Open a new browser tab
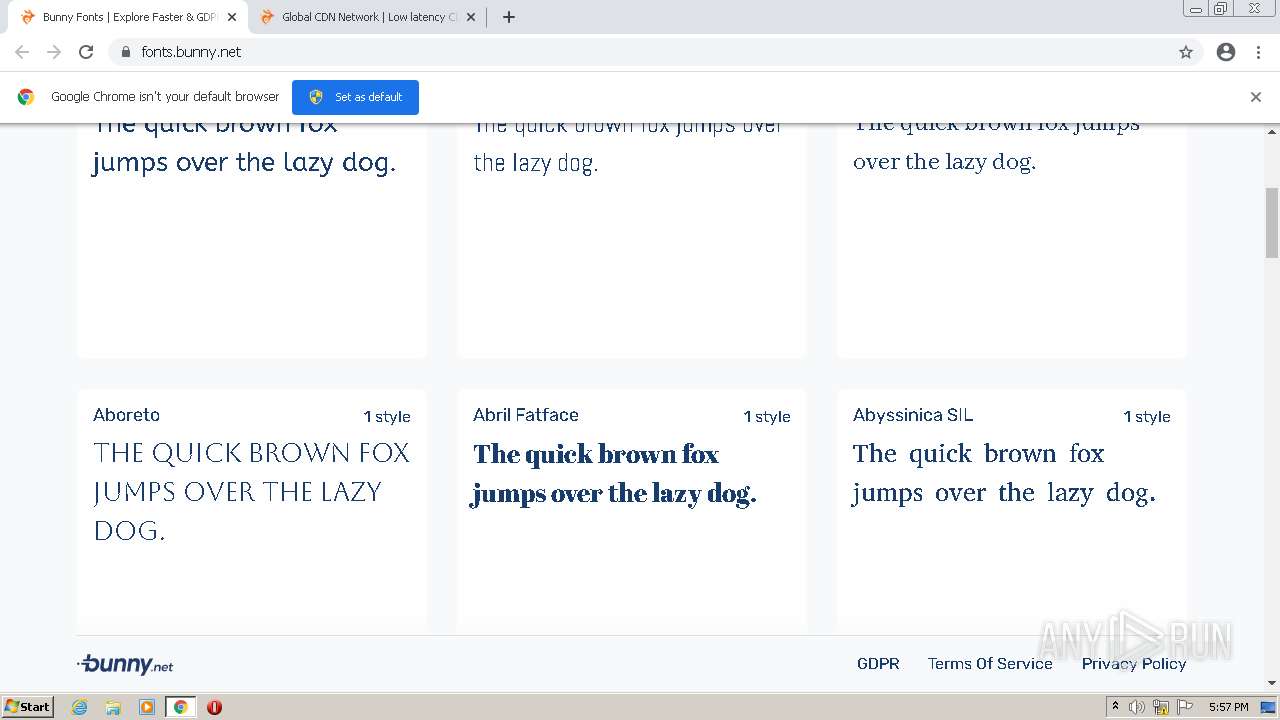Image resolution: width=1280 pixels, height=720 pixels. [x=509, y=17]
